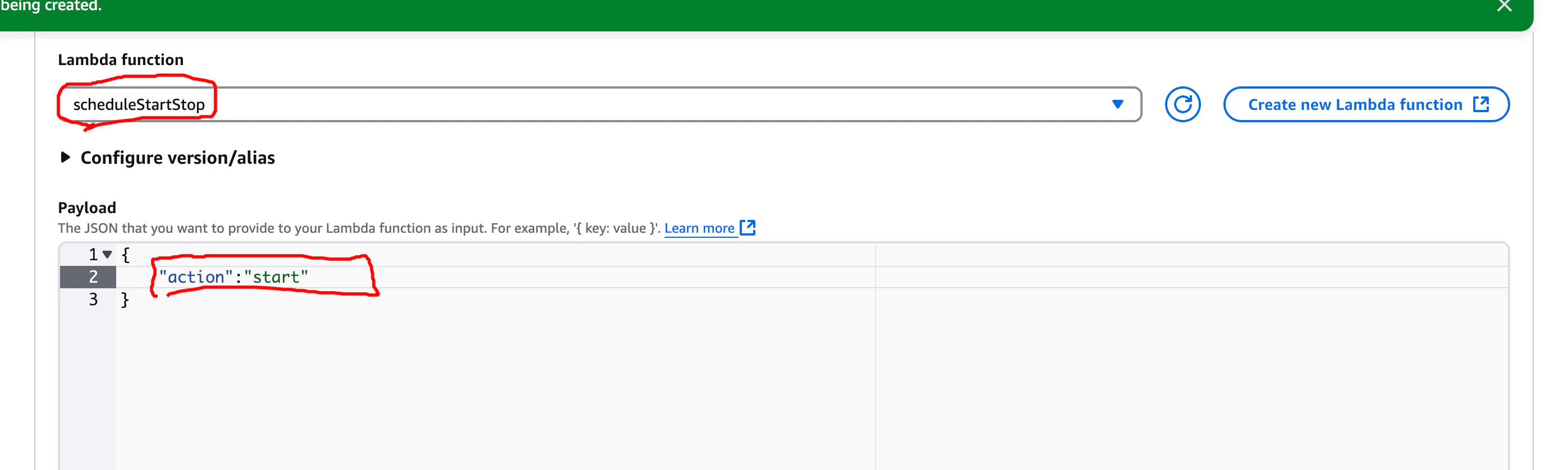
Task: Dismiss the green notification banner
Action: [x=1504, y=6]
